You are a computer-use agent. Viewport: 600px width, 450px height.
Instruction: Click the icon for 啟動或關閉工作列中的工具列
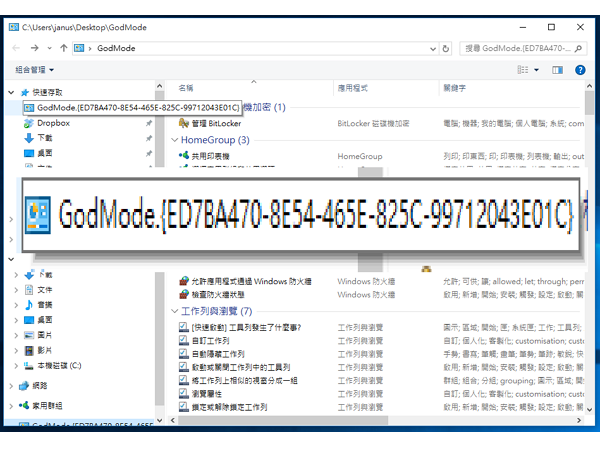pyautogui.click(x=184, y=367)
